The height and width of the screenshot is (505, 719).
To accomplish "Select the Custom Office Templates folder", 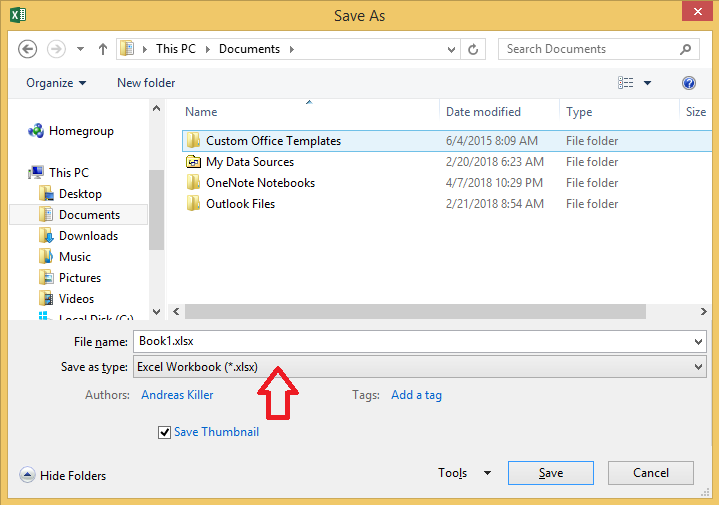I will pyautogui.click(x=447, y=141).
